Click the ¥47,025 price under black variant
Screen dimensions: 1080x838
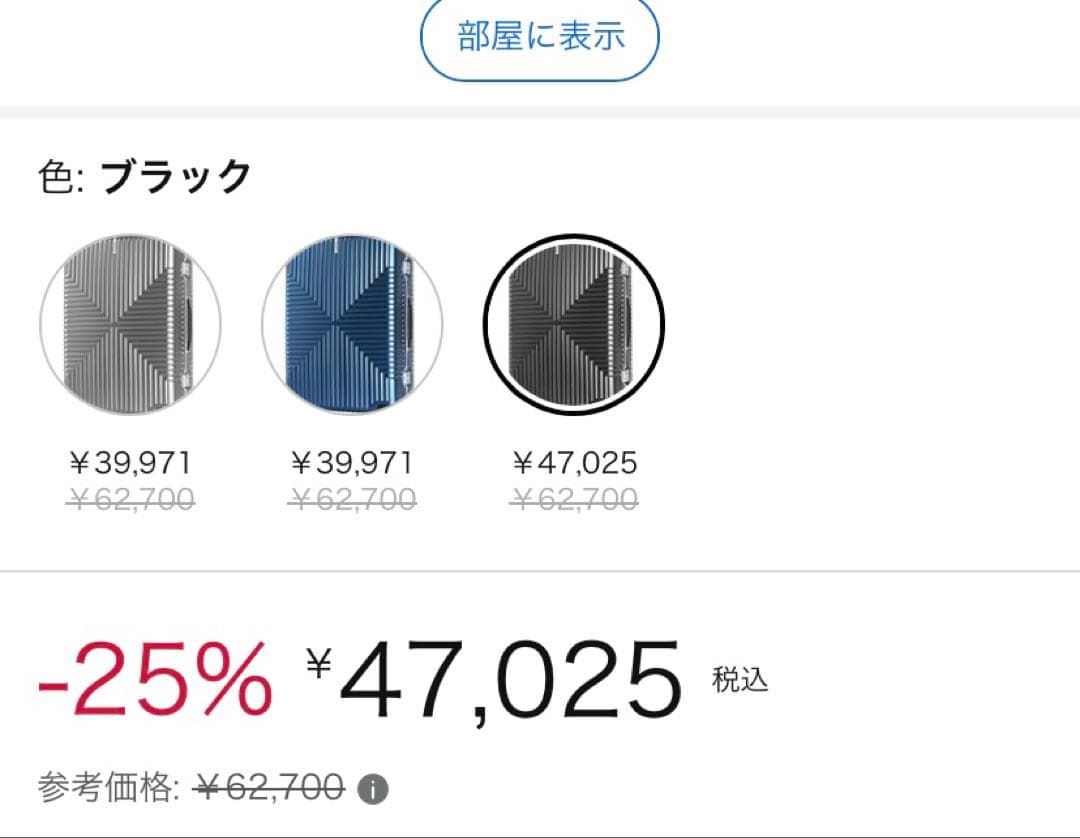click(575, 462)
